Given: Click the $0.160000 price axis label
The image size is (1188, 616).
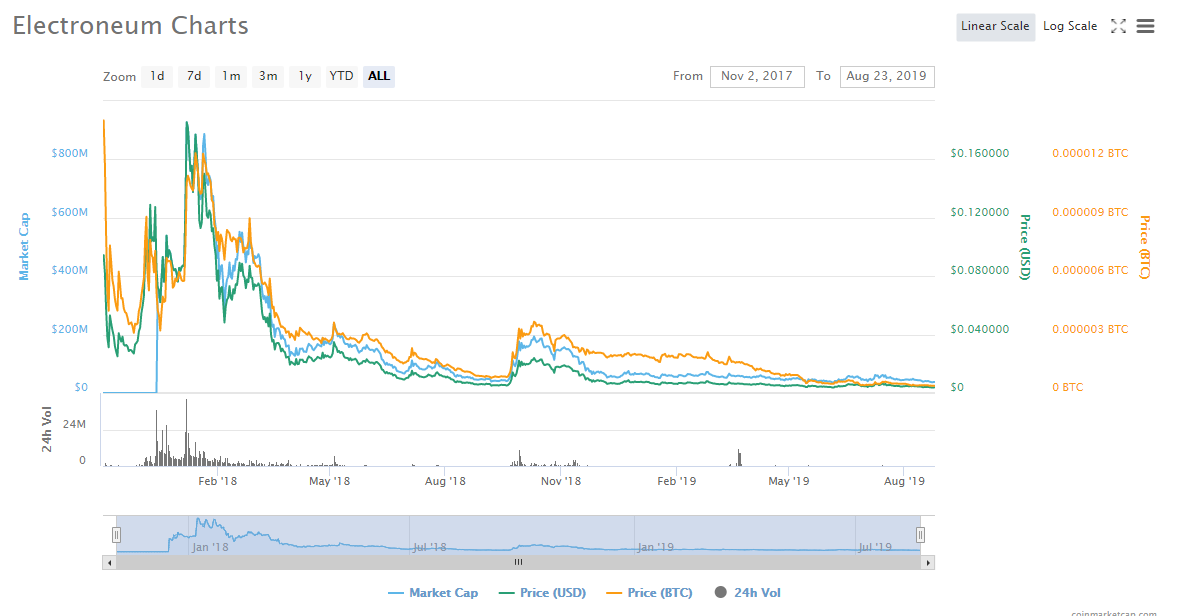Looking at the screenshot, I should [x=980, y=153].
